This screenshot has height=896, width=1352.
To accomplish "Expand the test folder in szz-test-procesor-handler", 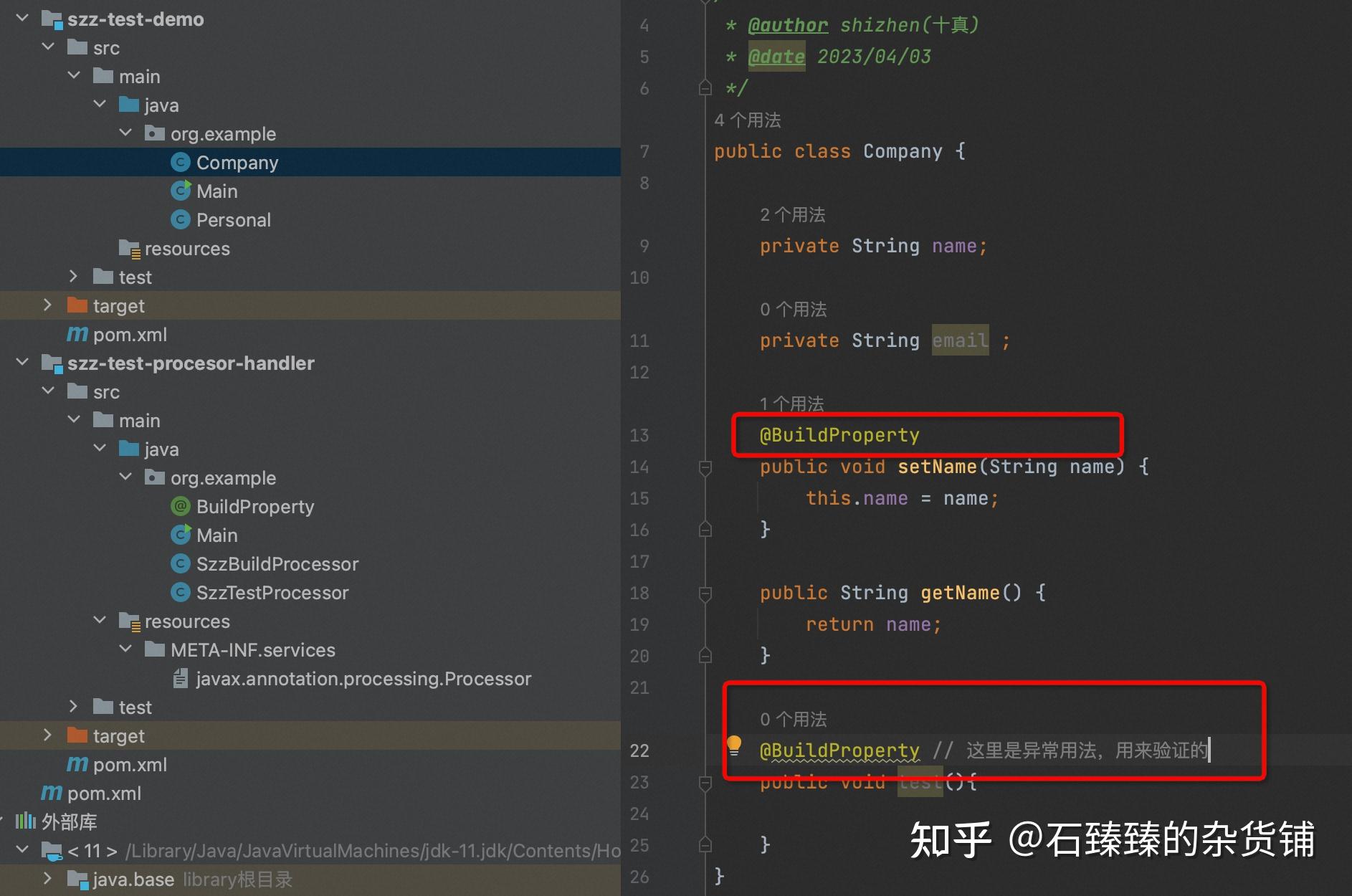I will point(73,707).
